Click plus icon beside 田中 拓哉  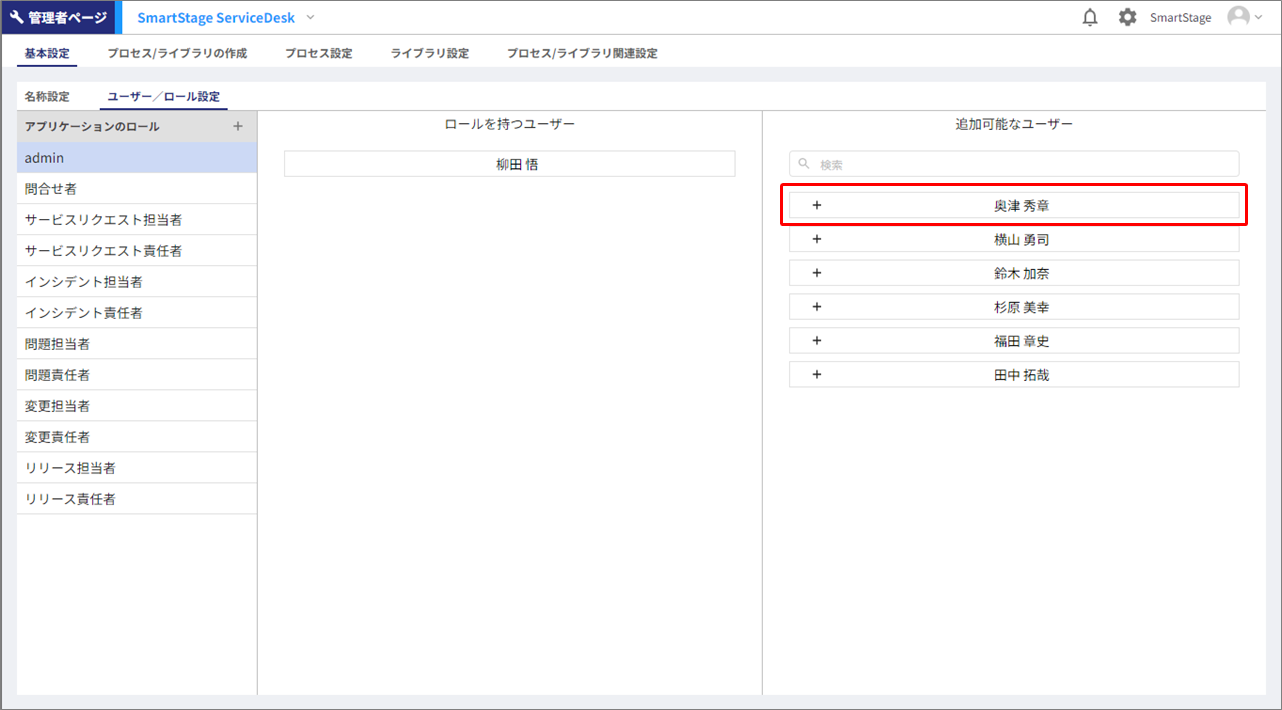coord(816,375)
